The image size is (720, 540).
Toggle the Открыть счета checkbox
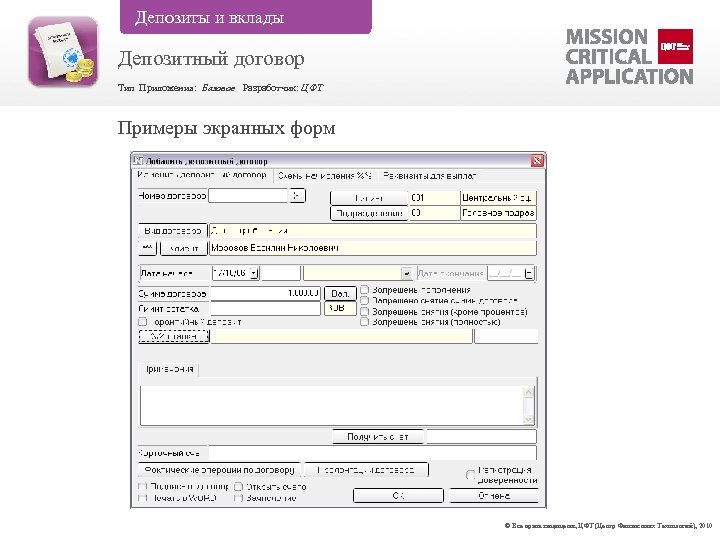click(238, 486)
